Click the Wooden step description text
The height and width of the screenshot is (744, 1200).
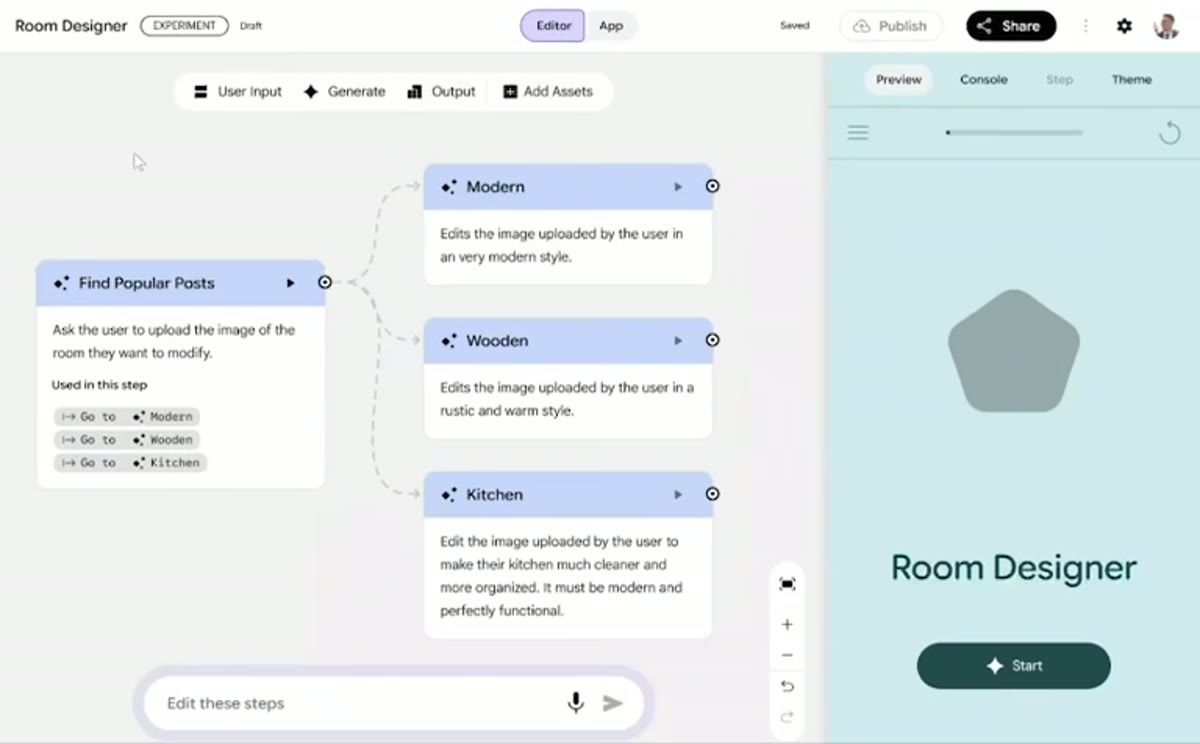[567, 399]
